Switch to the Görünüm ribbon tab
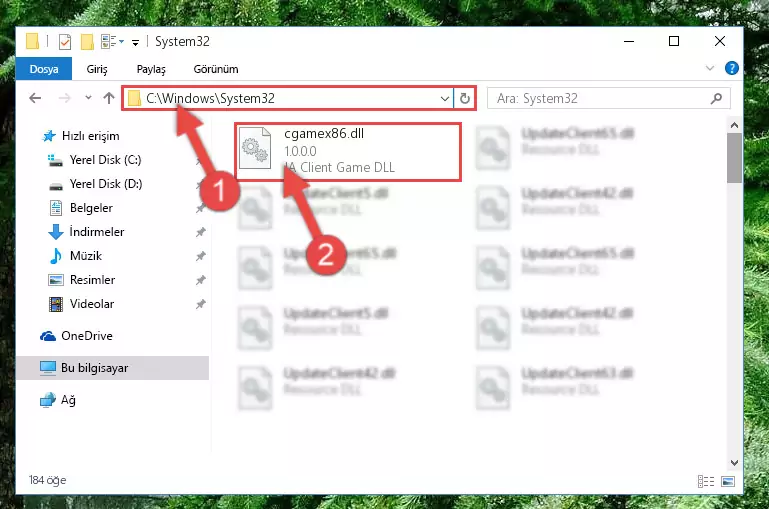The image size is (769, 509). tap(216, 69)
